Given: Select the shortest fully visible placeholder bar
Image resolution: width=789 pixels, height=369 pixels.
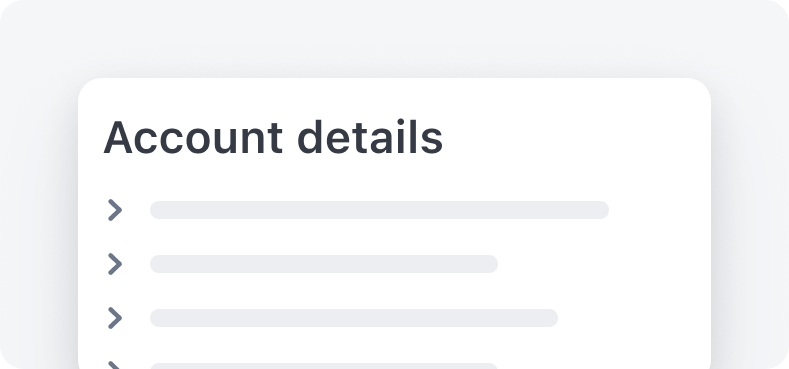Looking at the screenshot, I should coord(324,264).
